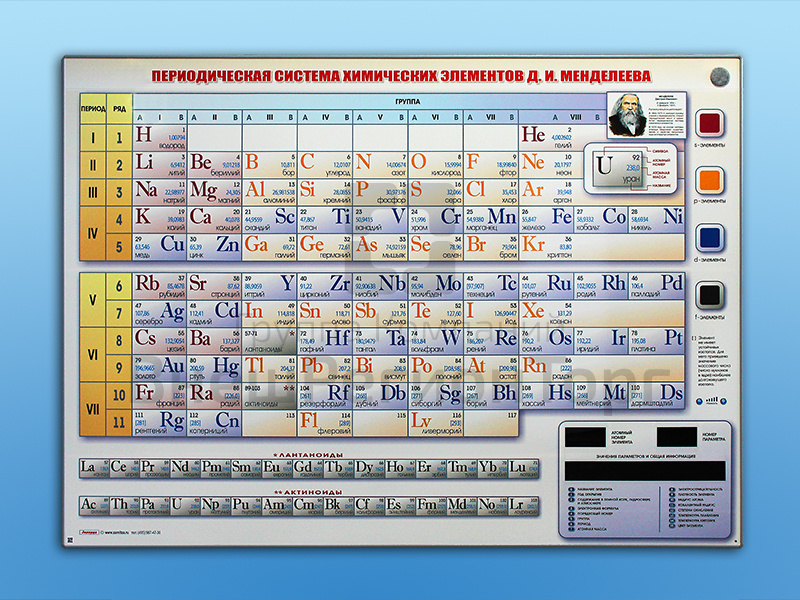Select period IV row header

click(x=93, y=231)
